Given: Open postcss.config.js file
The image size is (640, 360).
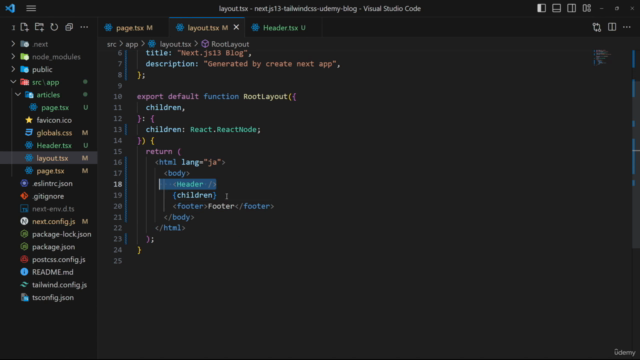Looking at the screenshot, I should pos(59,259).
